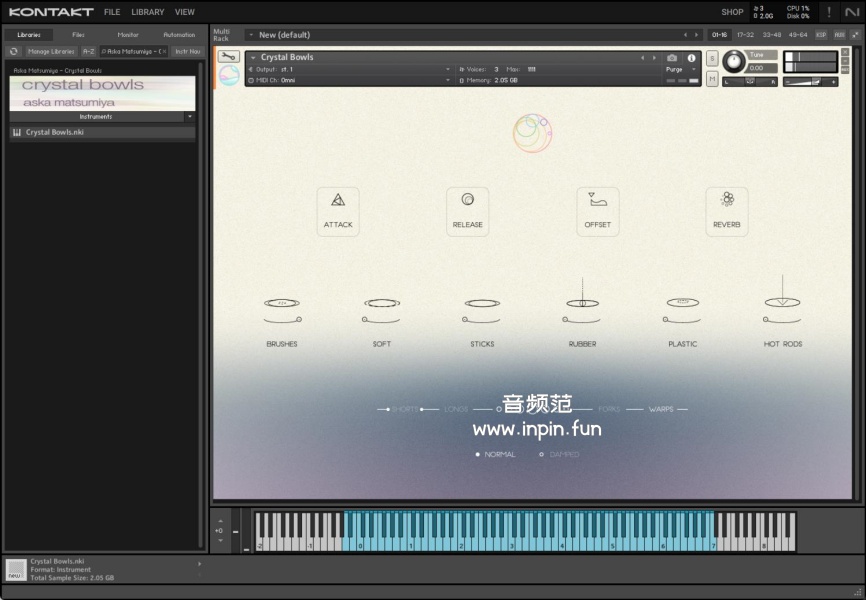Open the instrument info icon
This screenshot has width=866, height=600.
691,57
